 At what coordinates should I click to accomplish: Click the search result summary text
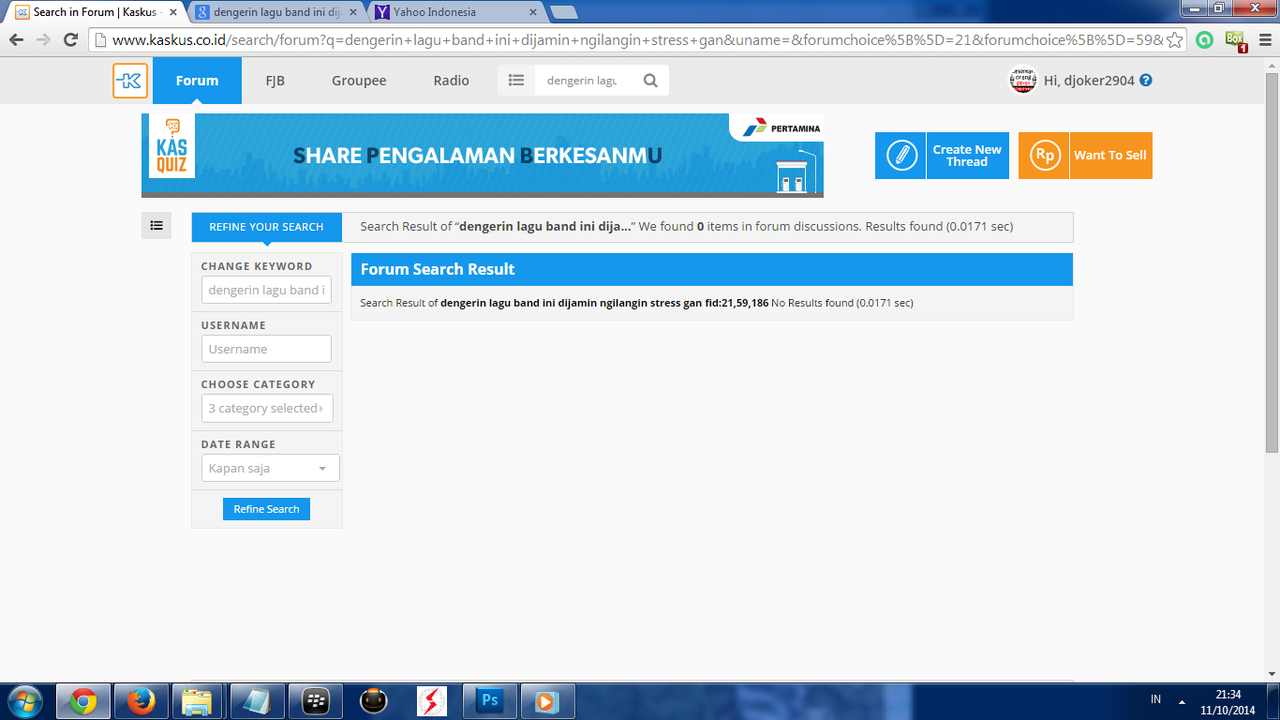coord(686,226)
